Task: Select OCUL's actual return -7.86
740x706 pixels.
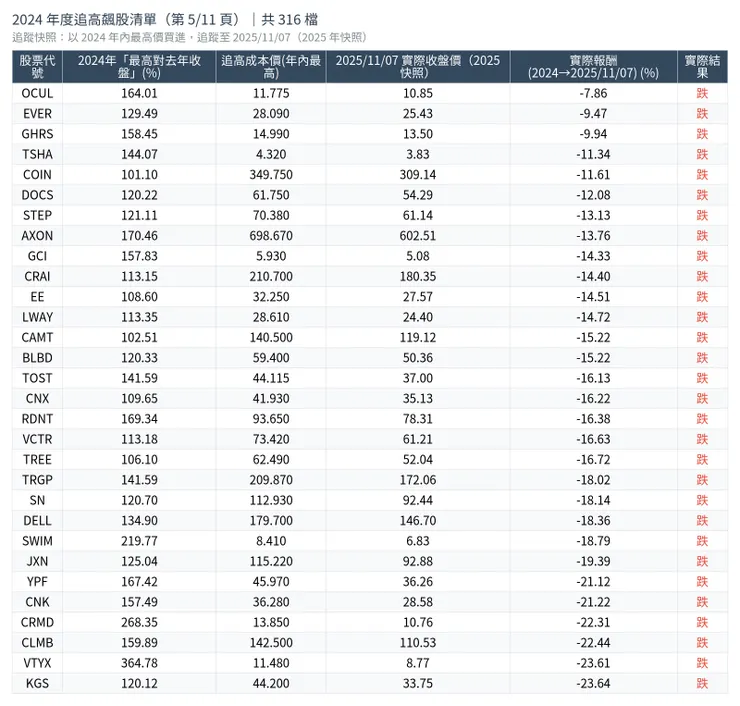Action: 593,93
